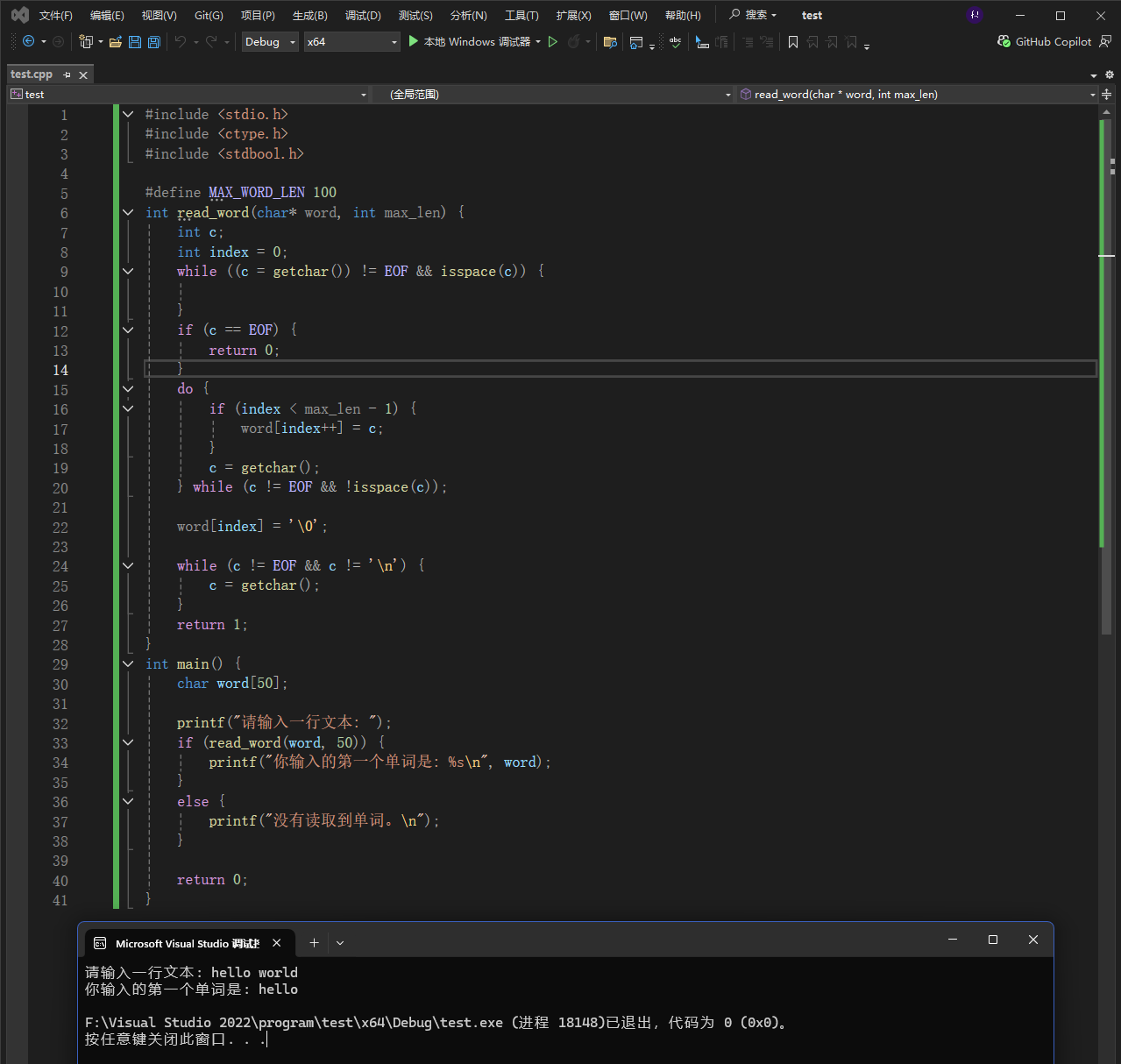The image size is (1121, 1064).
Task: Open the 调试(D) menu
Action: pos(363,15)
